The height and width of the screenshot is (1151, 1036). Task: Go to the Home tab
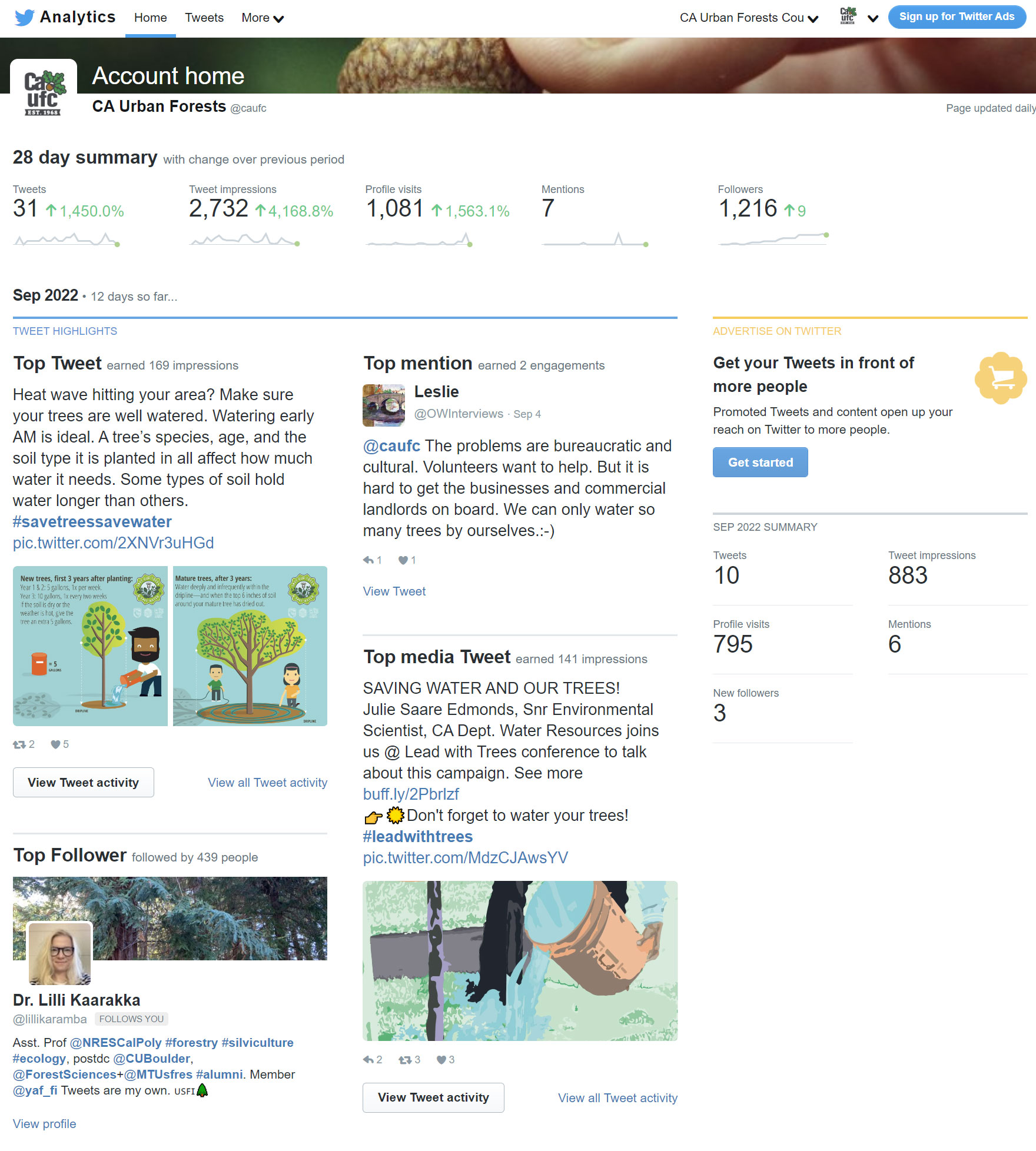pos(151,18)
